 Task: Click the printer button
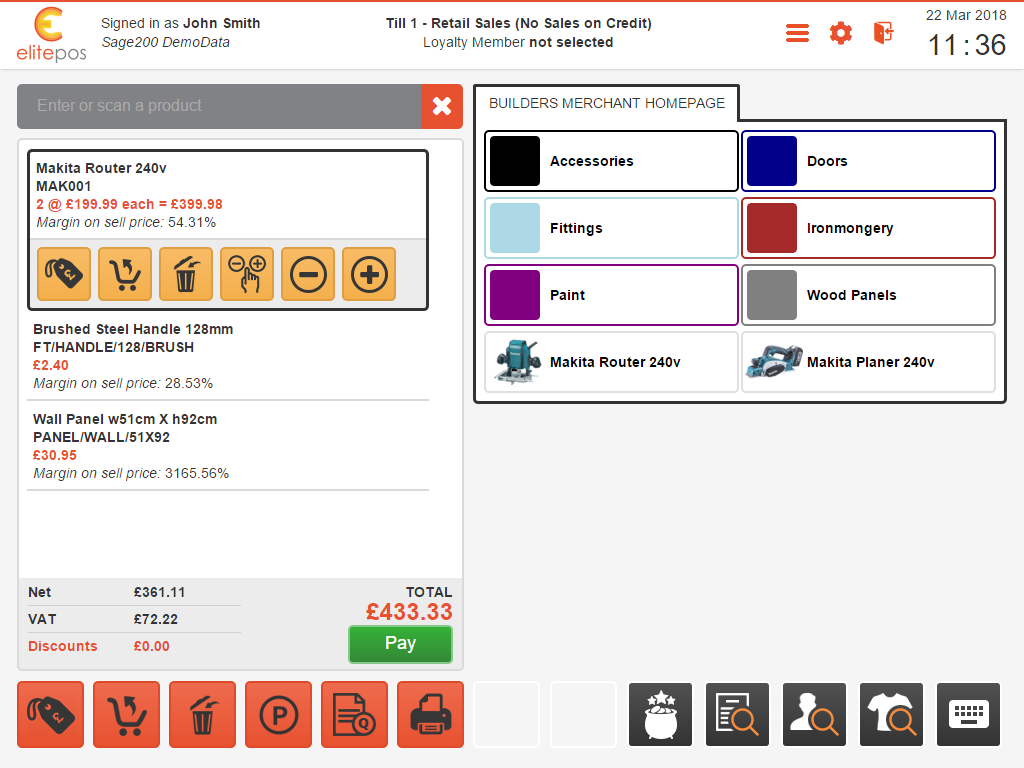click(x=430, y=714)
